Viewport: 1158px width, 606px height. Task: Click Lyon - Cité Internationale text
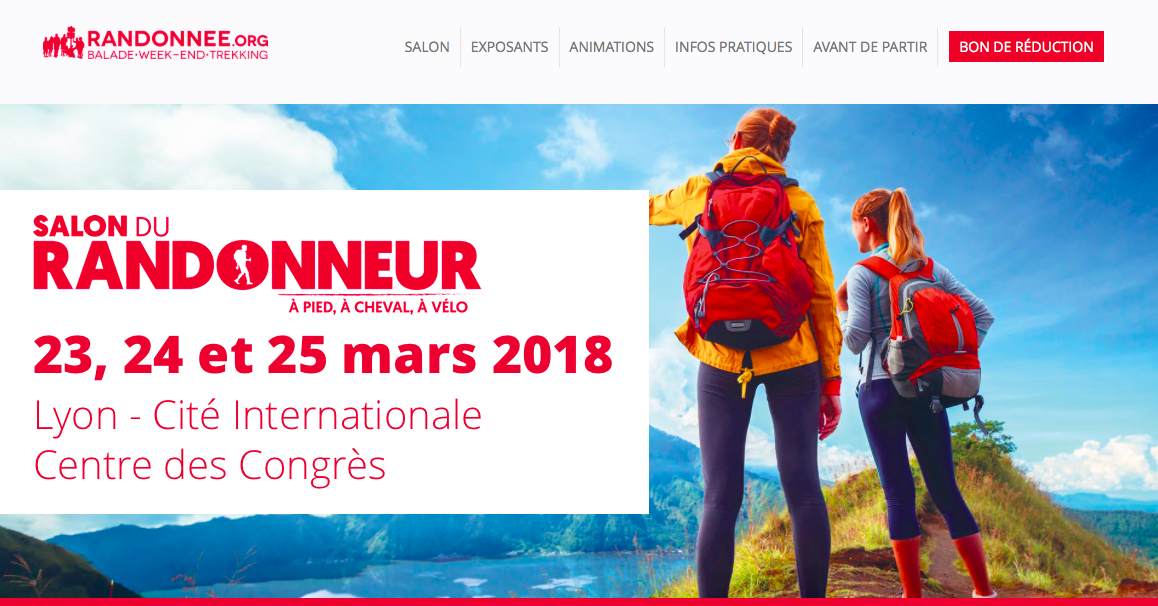coord(258,415)
